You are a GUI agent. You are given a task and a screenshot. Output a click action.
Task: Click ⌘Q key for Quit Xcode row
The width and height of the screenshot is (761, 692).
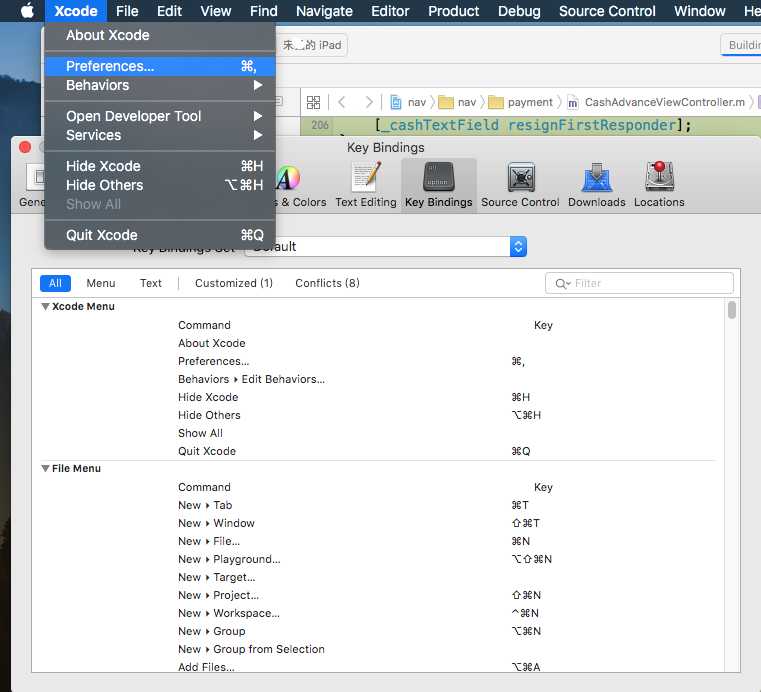click(521, 451)
